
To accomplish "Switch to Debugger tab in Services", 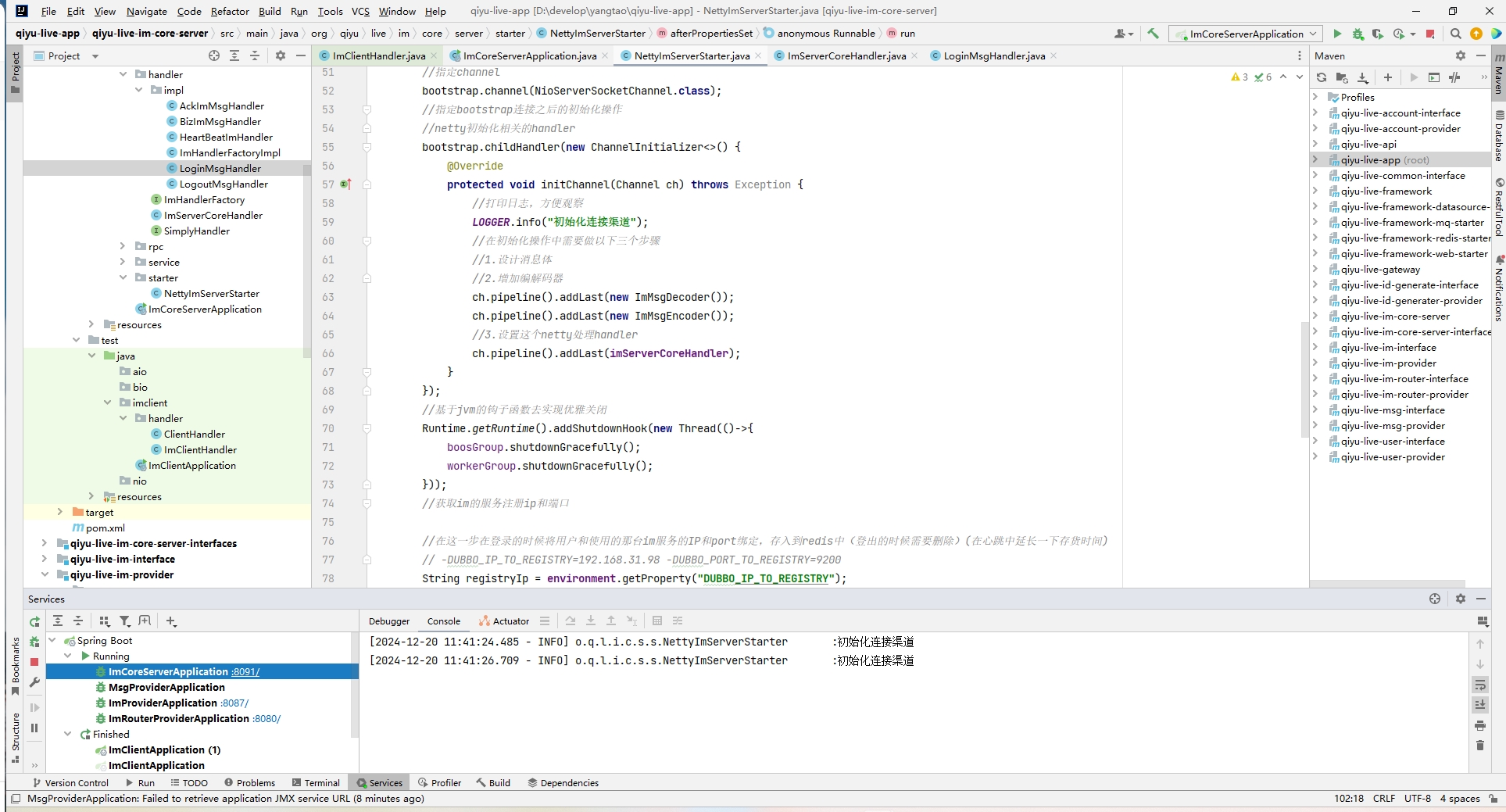I will (x=389, y=621).
